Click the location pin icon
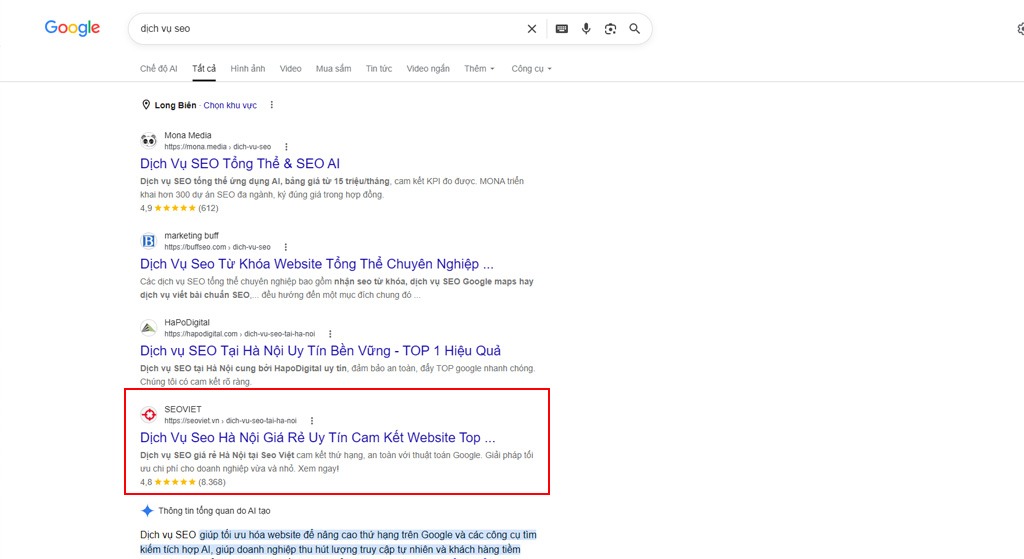Viewport: 1024px width, 559px height. (146, 104)
